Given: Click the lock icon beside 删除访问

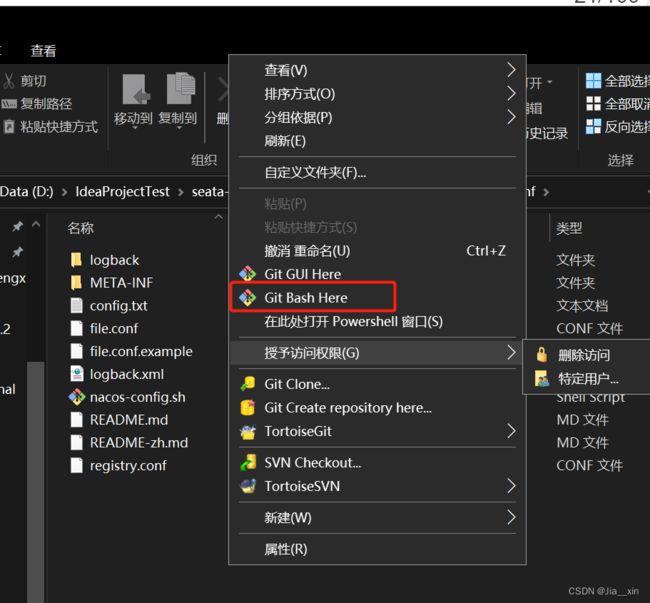Looking at the screenshot, I should [x=541, y=355].
